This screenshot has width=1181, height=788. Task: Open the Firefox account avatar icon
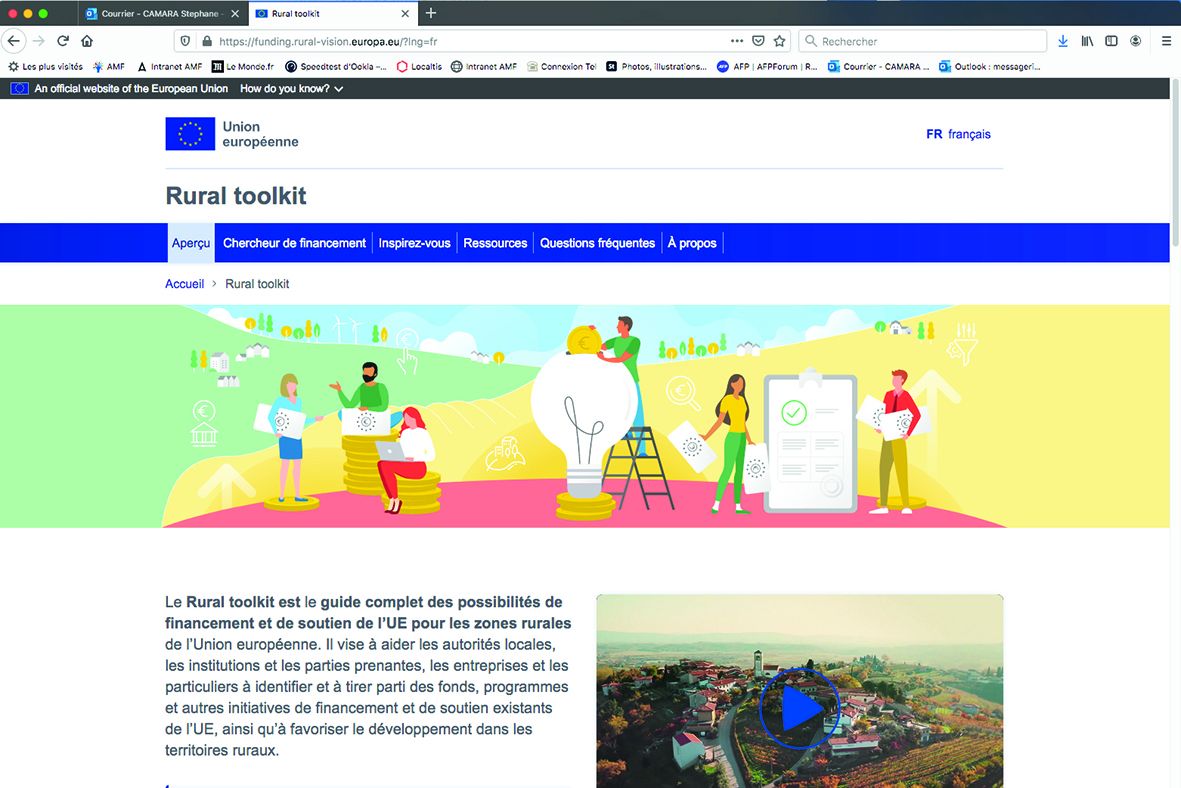click(x=1135, y=41)
